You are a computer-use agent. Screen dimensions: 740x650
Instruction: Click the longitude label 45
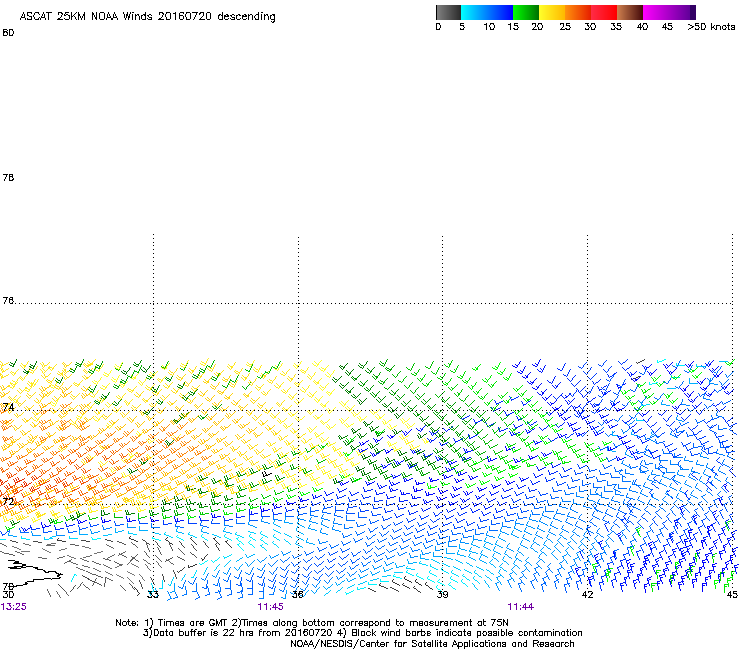[732, 594]
